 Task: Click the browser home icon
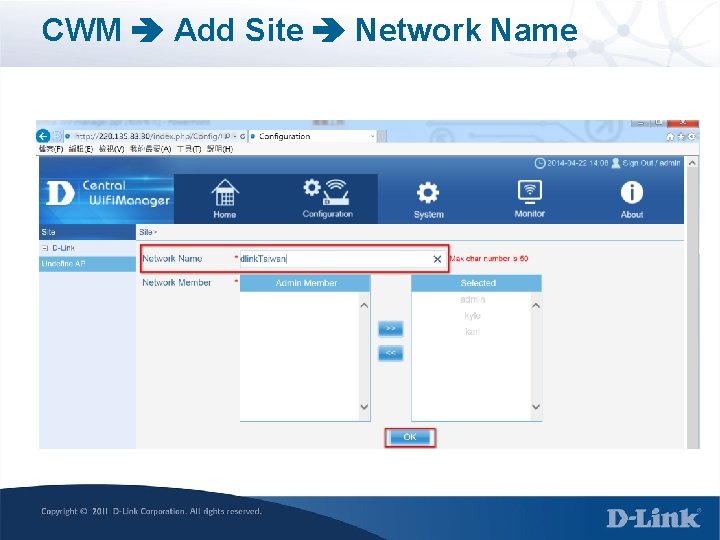click(670, 136)
